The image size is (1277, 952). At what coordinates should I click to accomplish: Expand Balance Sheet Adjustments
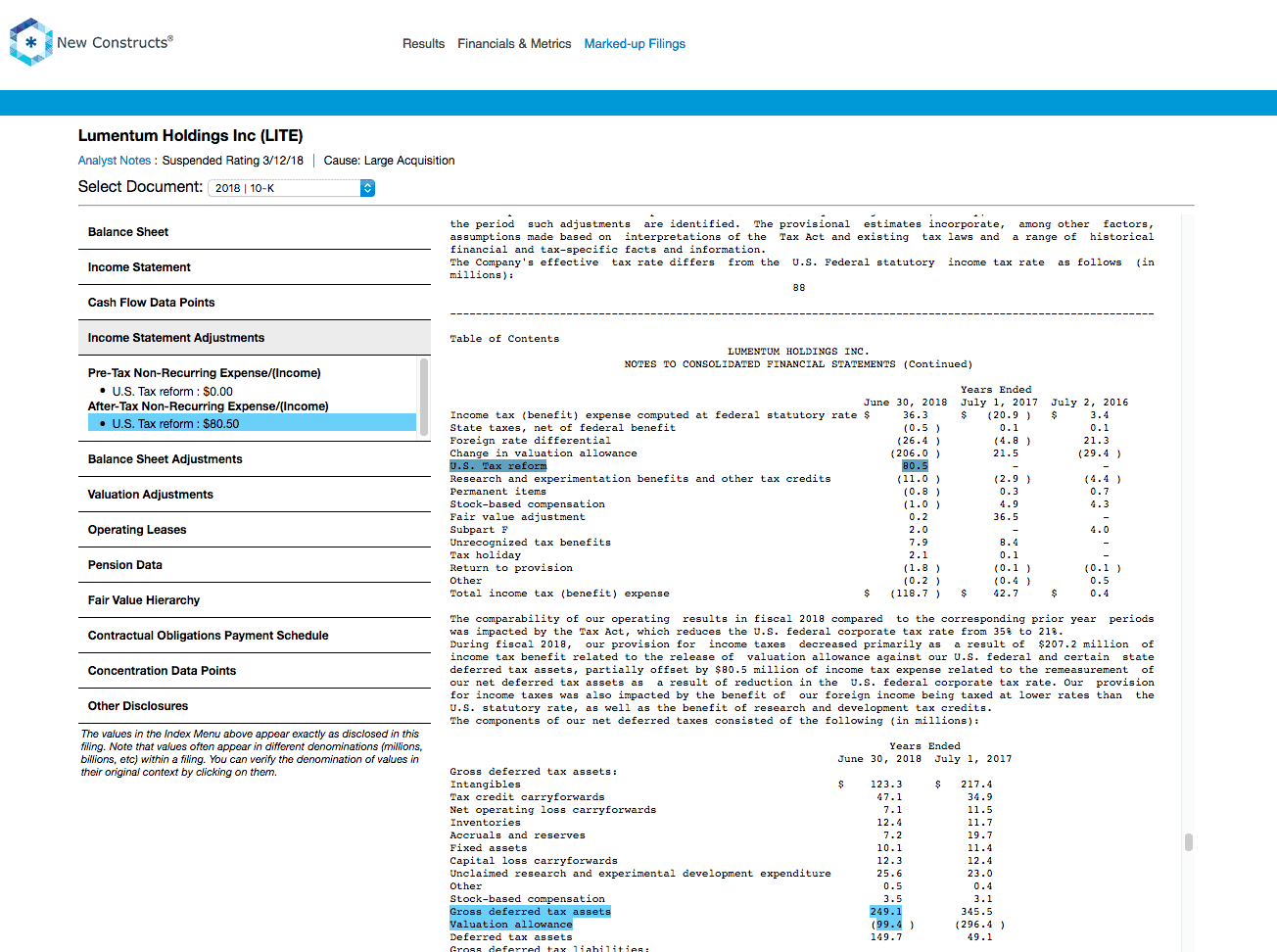coord(255,459)
